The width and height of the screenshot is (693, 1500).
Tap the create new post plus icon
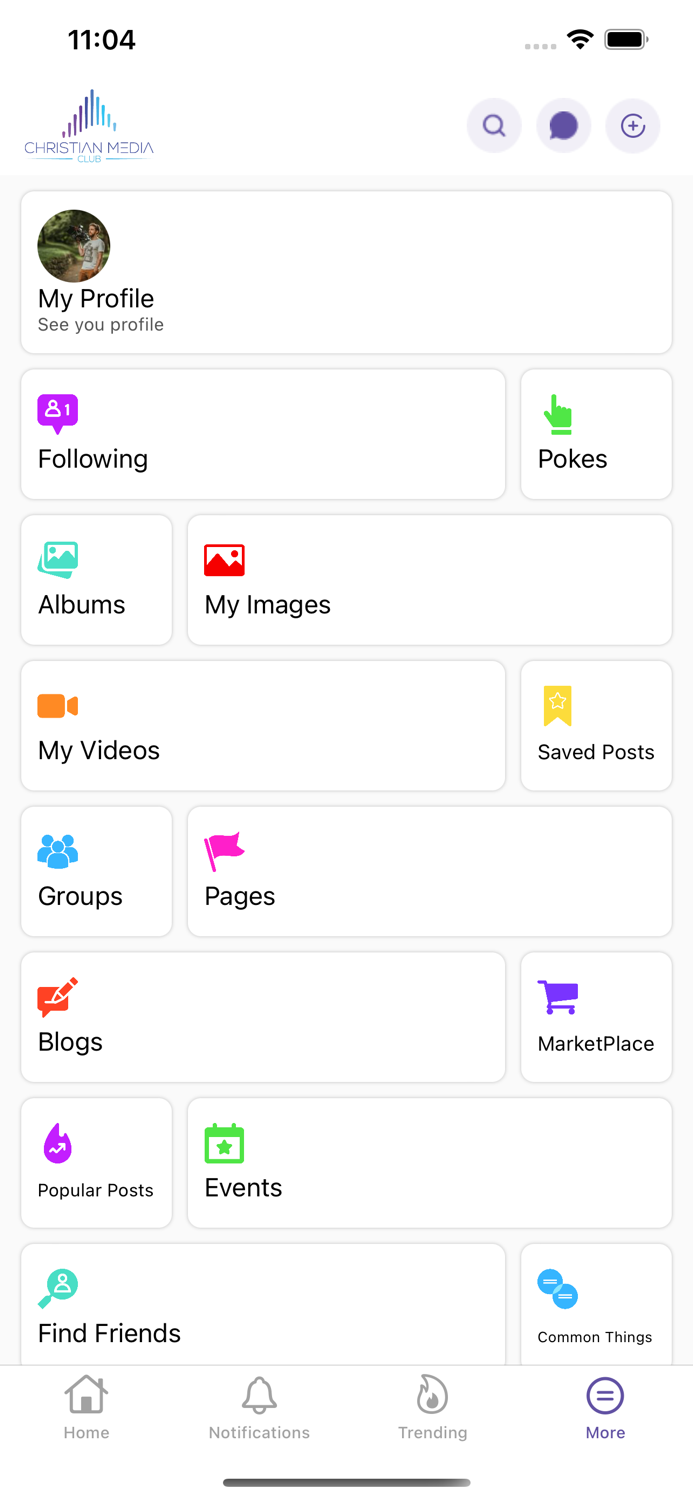click(633, 126)
